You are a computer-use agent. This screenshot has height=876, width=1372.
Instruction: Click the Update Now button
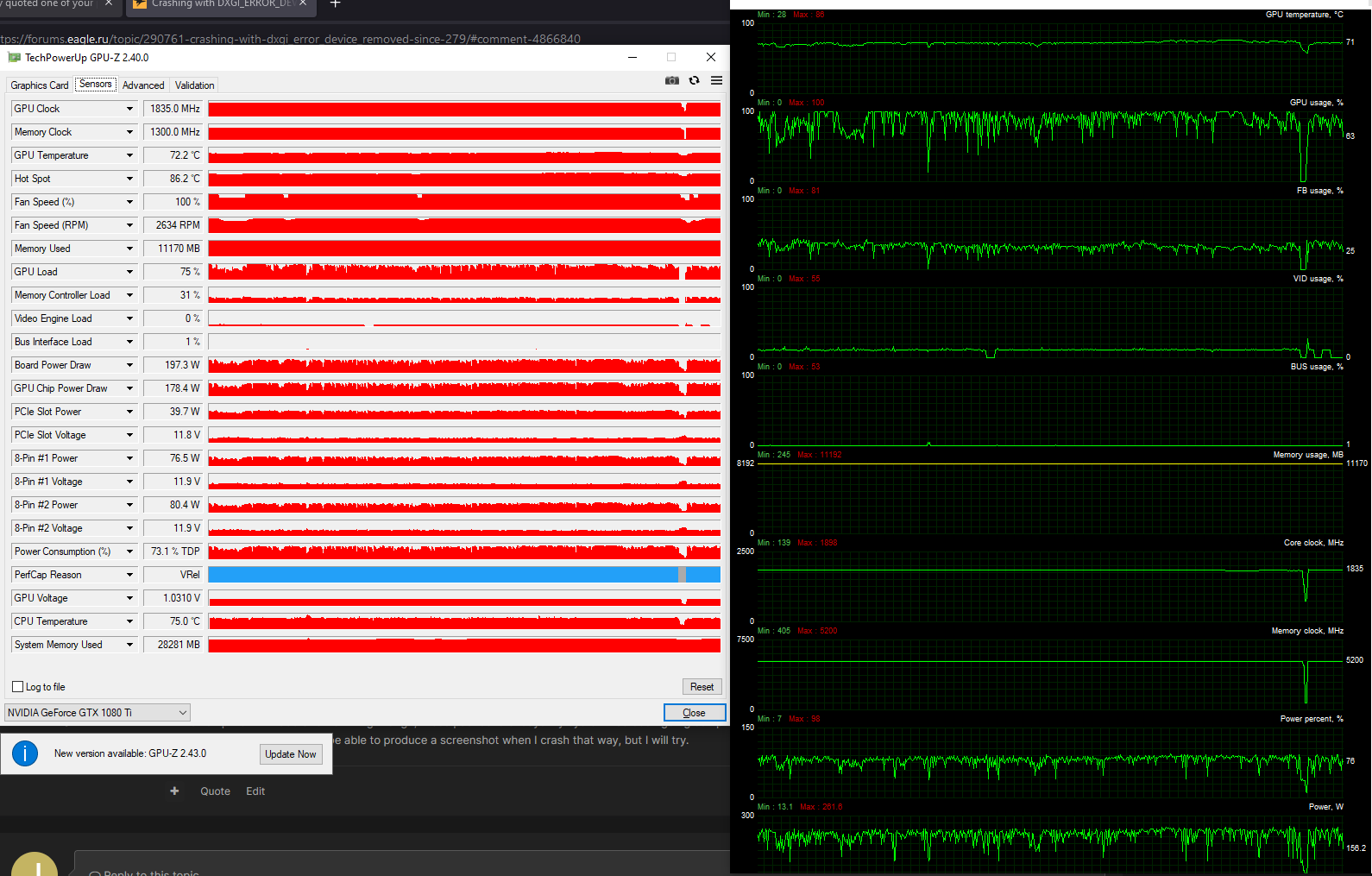coord(291,754)
